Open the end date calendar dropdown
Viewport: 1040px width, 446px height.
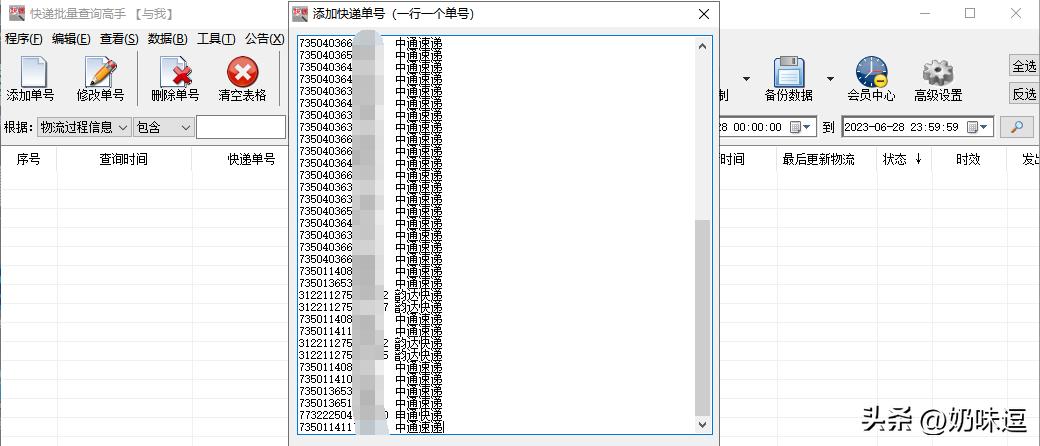(977, 127)
